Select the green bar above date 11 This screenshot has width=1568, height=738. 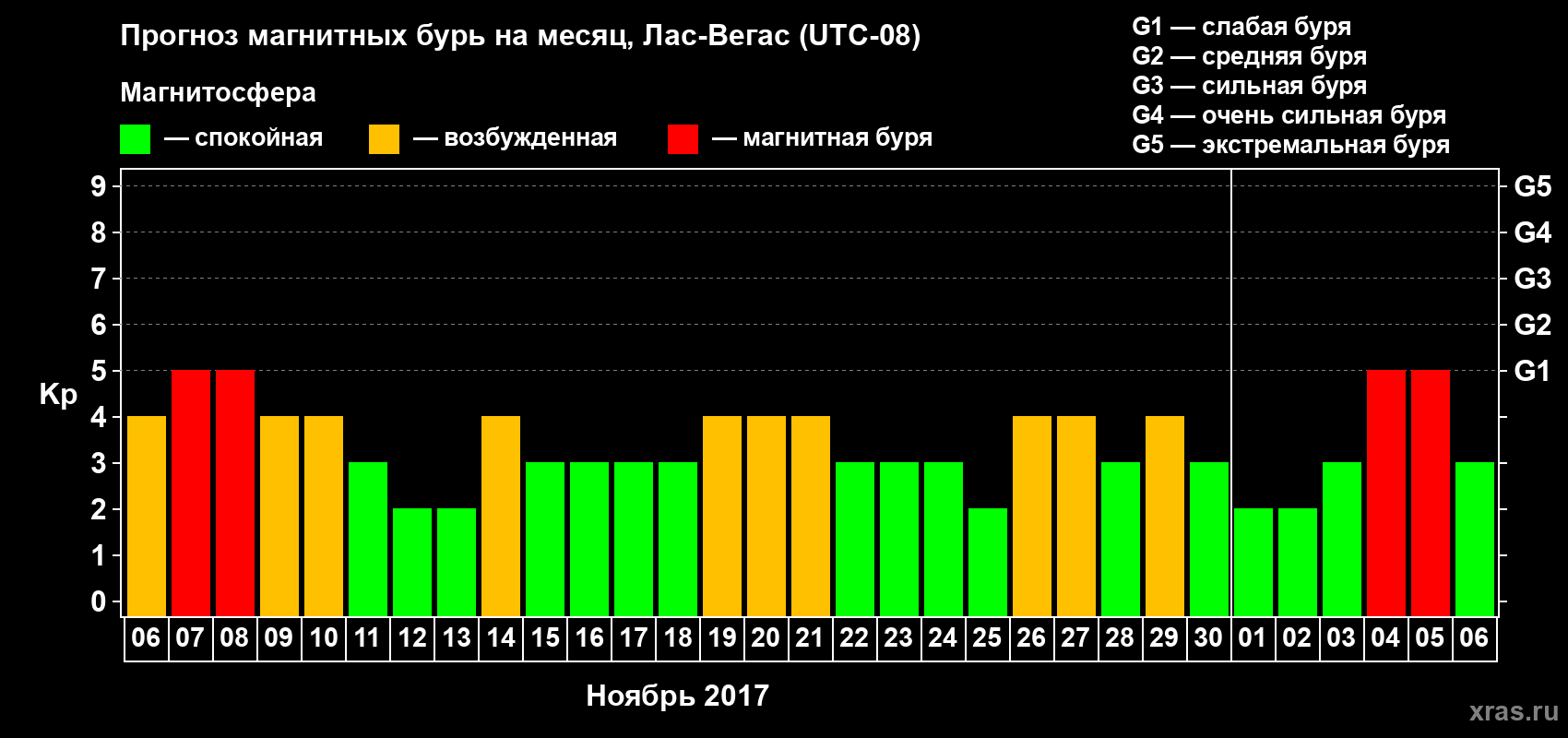(368, 540)
